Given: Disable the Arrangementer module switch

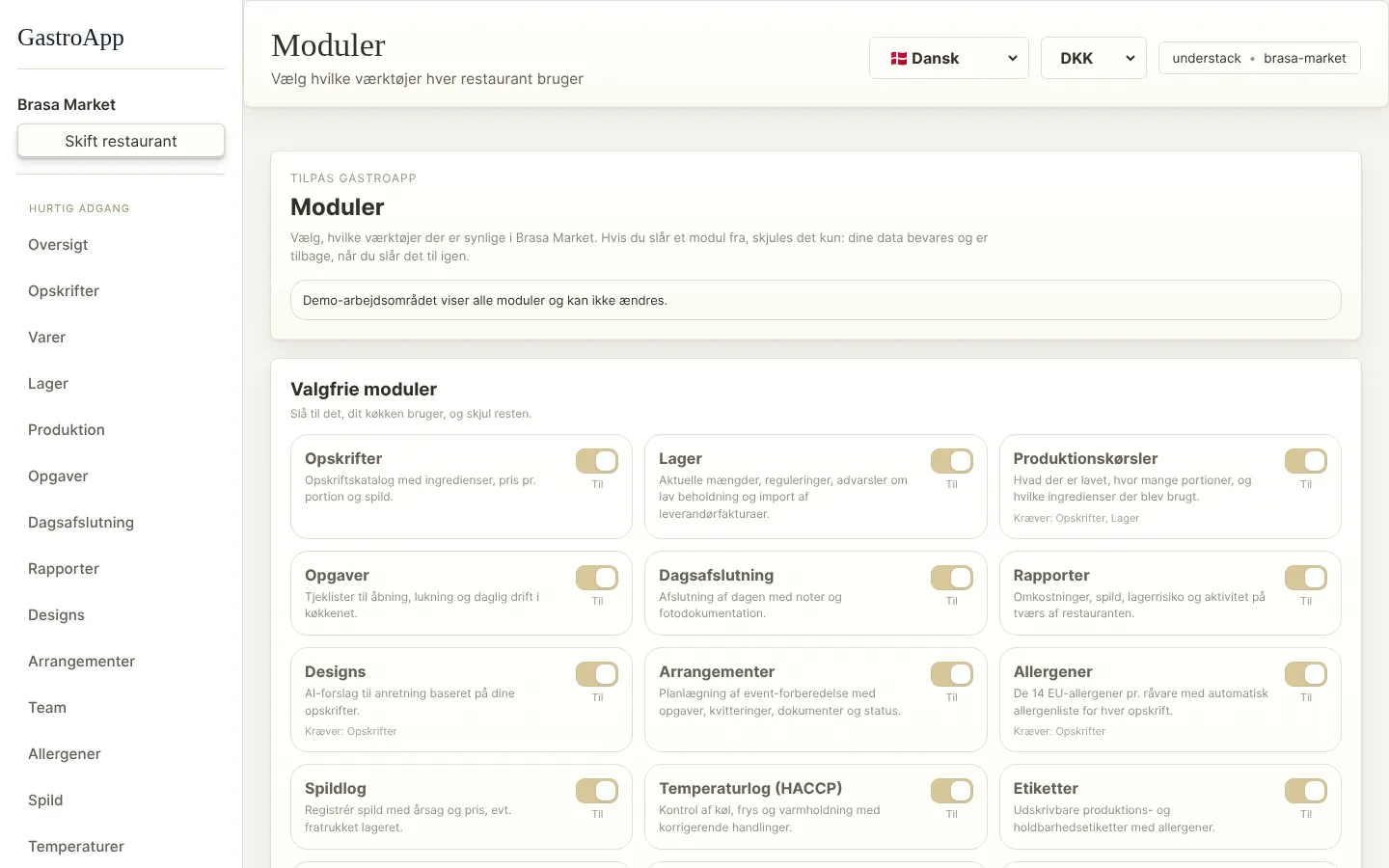Looking at the screenshot, I should 952,674.
